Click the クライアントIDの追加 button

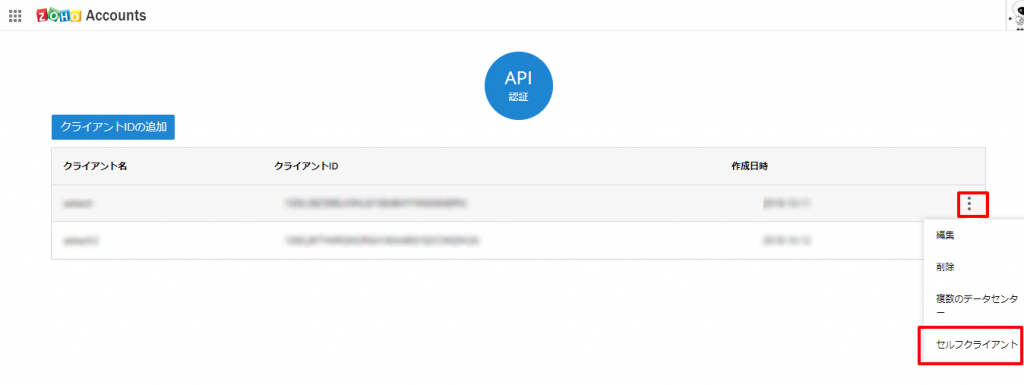click(x=114, y=127)
